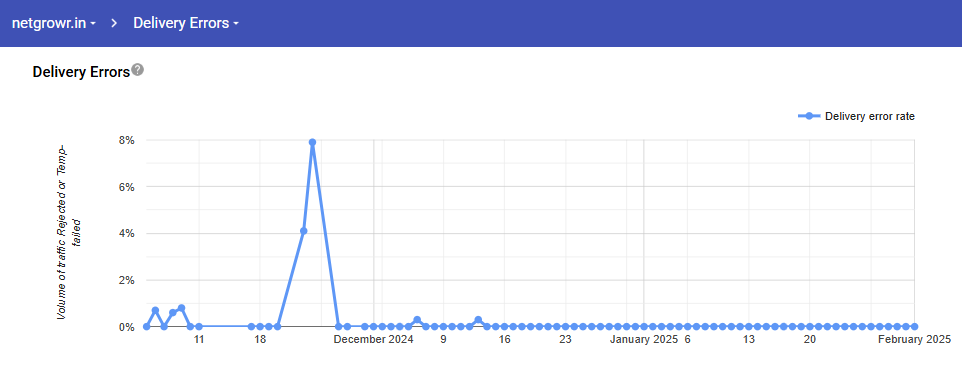962x379 pixels.
Task: Click the help icon beside Delivery Errors
Action: [x=138, y=70]
